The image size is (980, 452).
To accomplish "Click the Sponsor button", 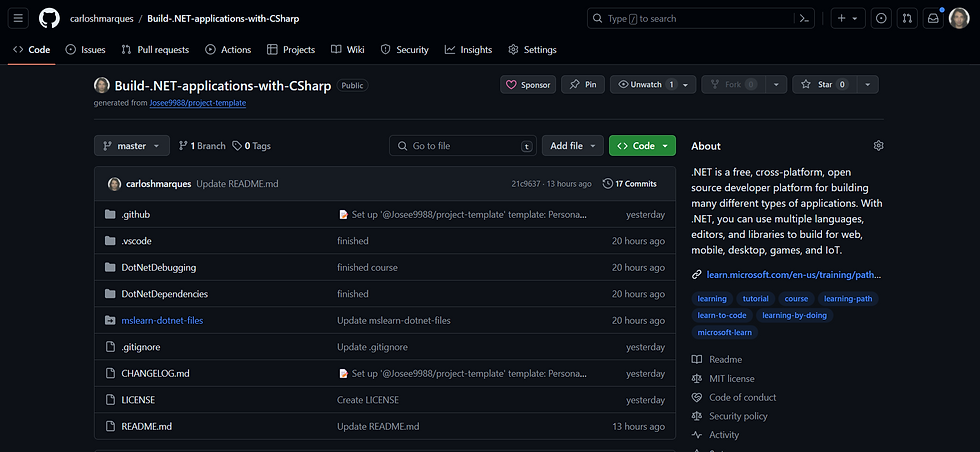I will pyautogui.click(x=528, y=84).
